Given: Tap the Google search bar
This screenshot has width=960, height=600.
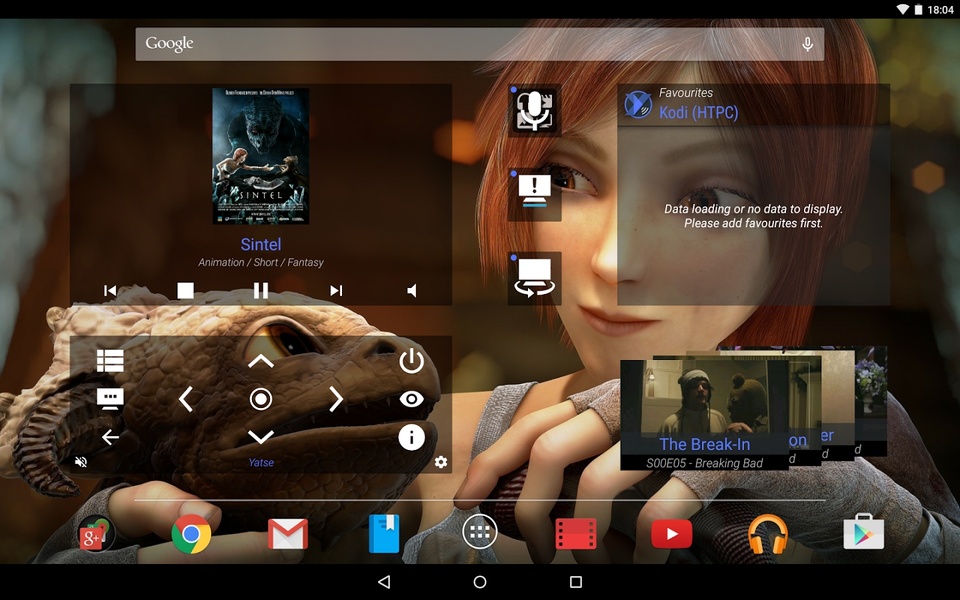Looking at the screenshot, I should pos(479,44).
